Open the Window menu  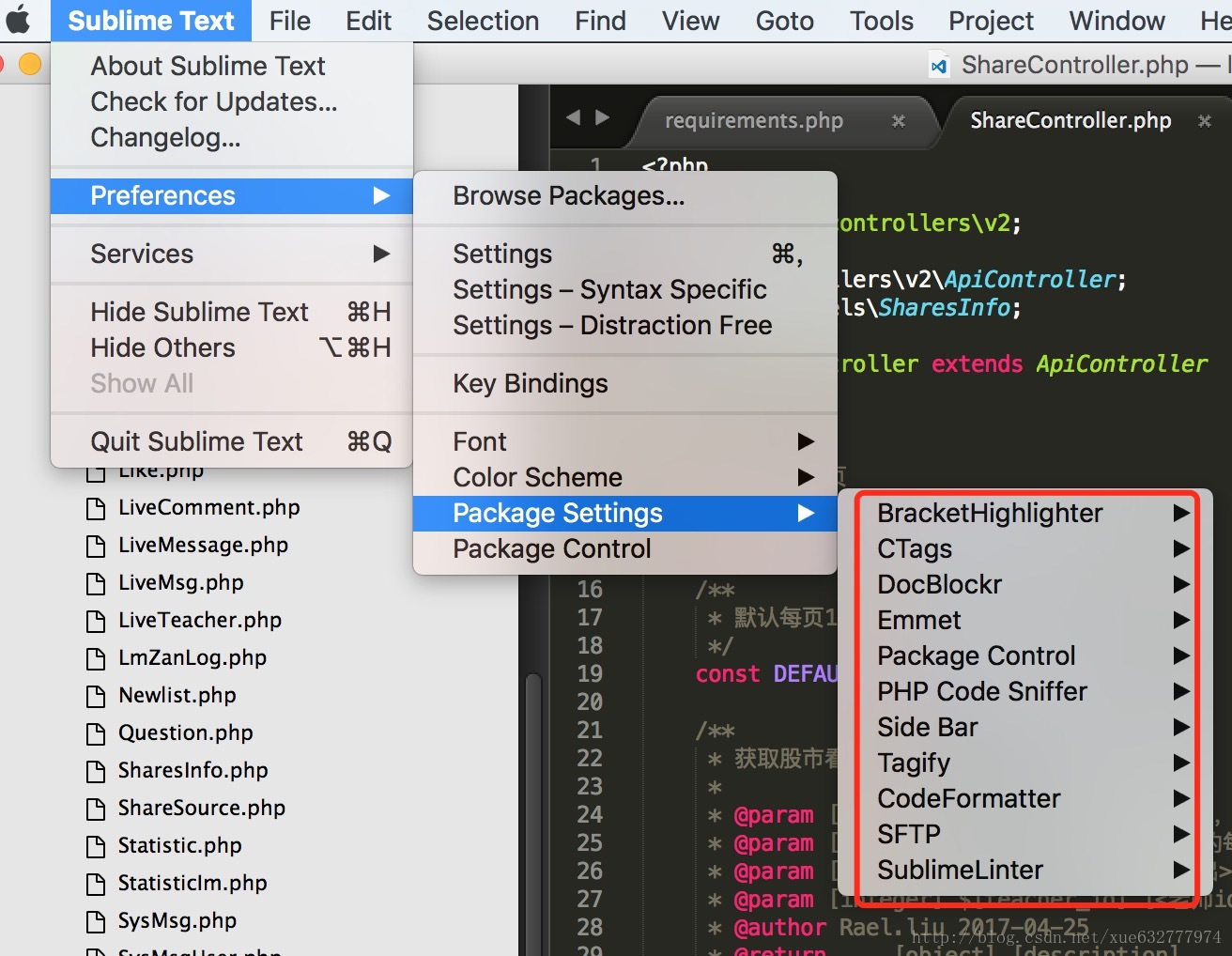click(1116, 21)
